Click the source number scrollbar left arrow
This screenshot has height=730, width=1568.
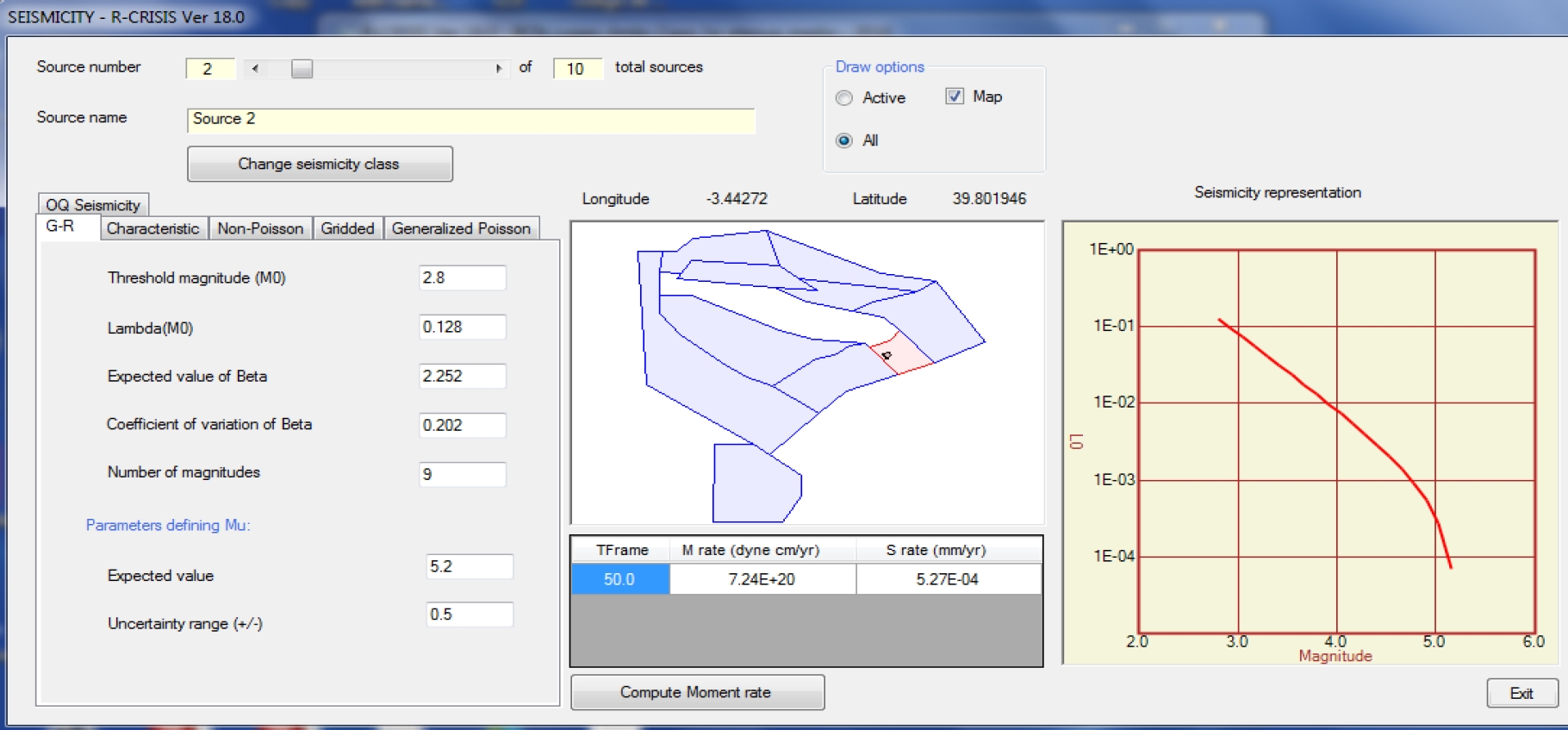(x=255, y=69)
